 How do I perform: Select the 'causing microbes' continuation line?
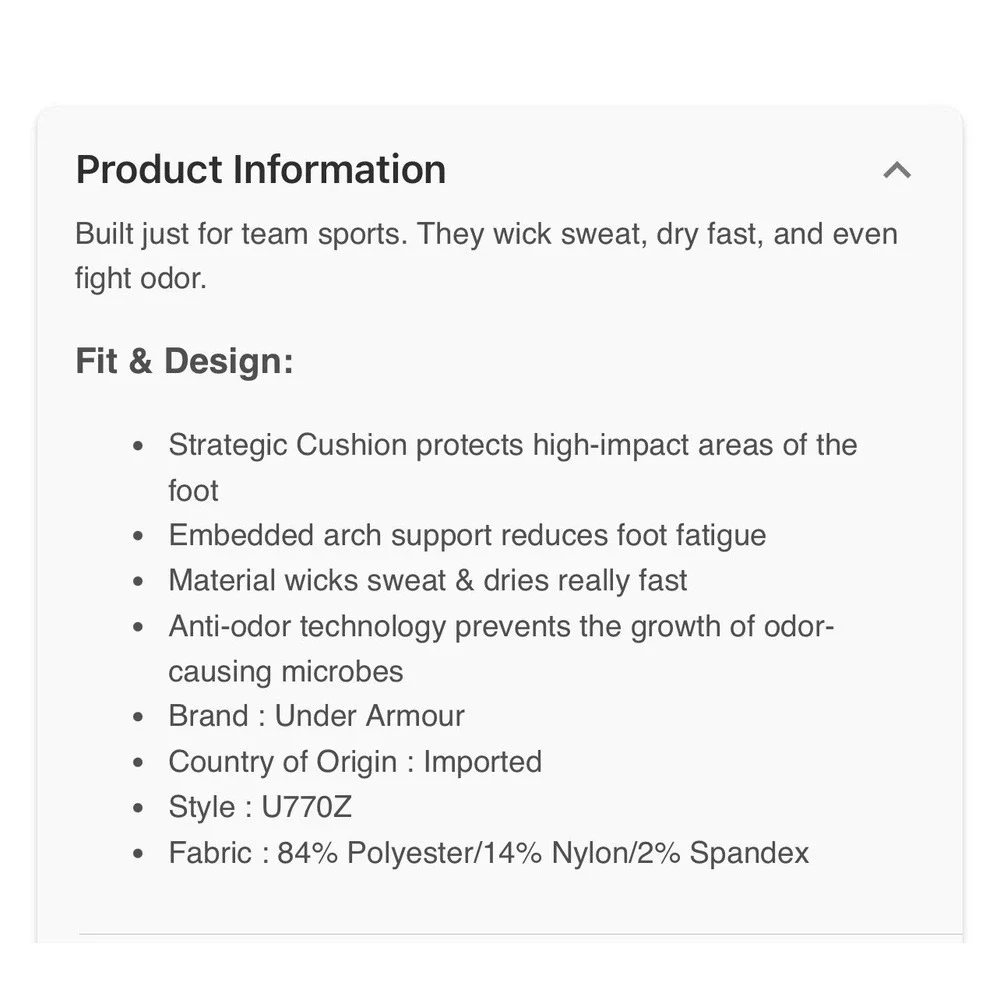pos(286,672)
